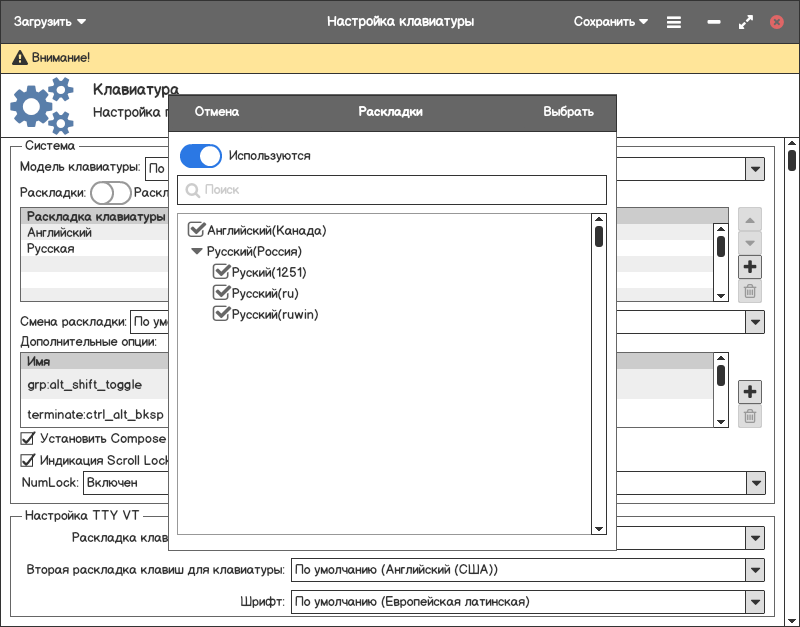Move layout up with arrow button
Image resolution: width=800 pixels, height=627 pixels.
pos(750,219)
